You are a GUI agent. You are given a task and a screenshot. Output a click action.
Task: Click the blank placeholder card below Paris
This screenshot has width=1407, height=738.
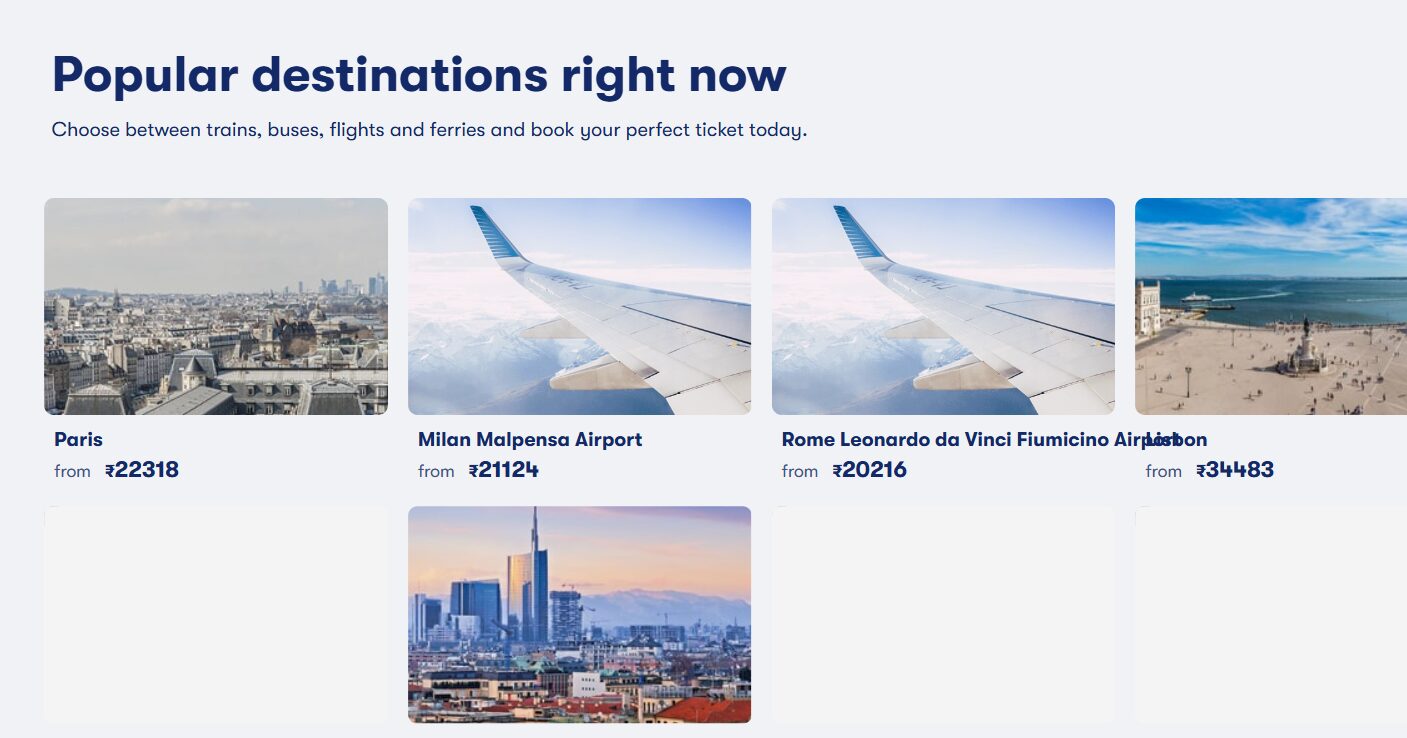[216, 614]
